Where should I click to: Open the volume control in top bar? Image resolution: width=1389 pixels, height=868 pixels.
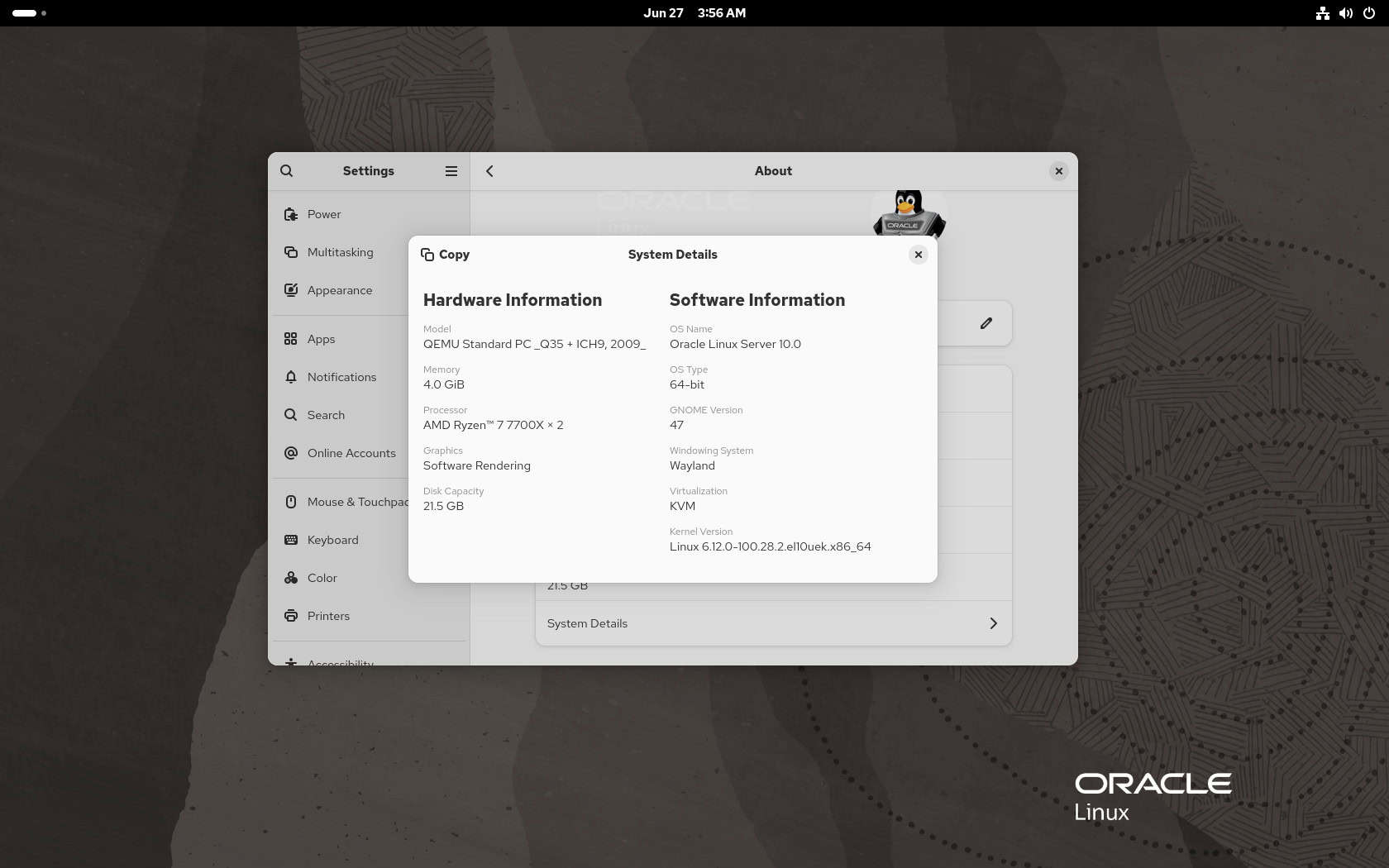tap(1345, 12)
